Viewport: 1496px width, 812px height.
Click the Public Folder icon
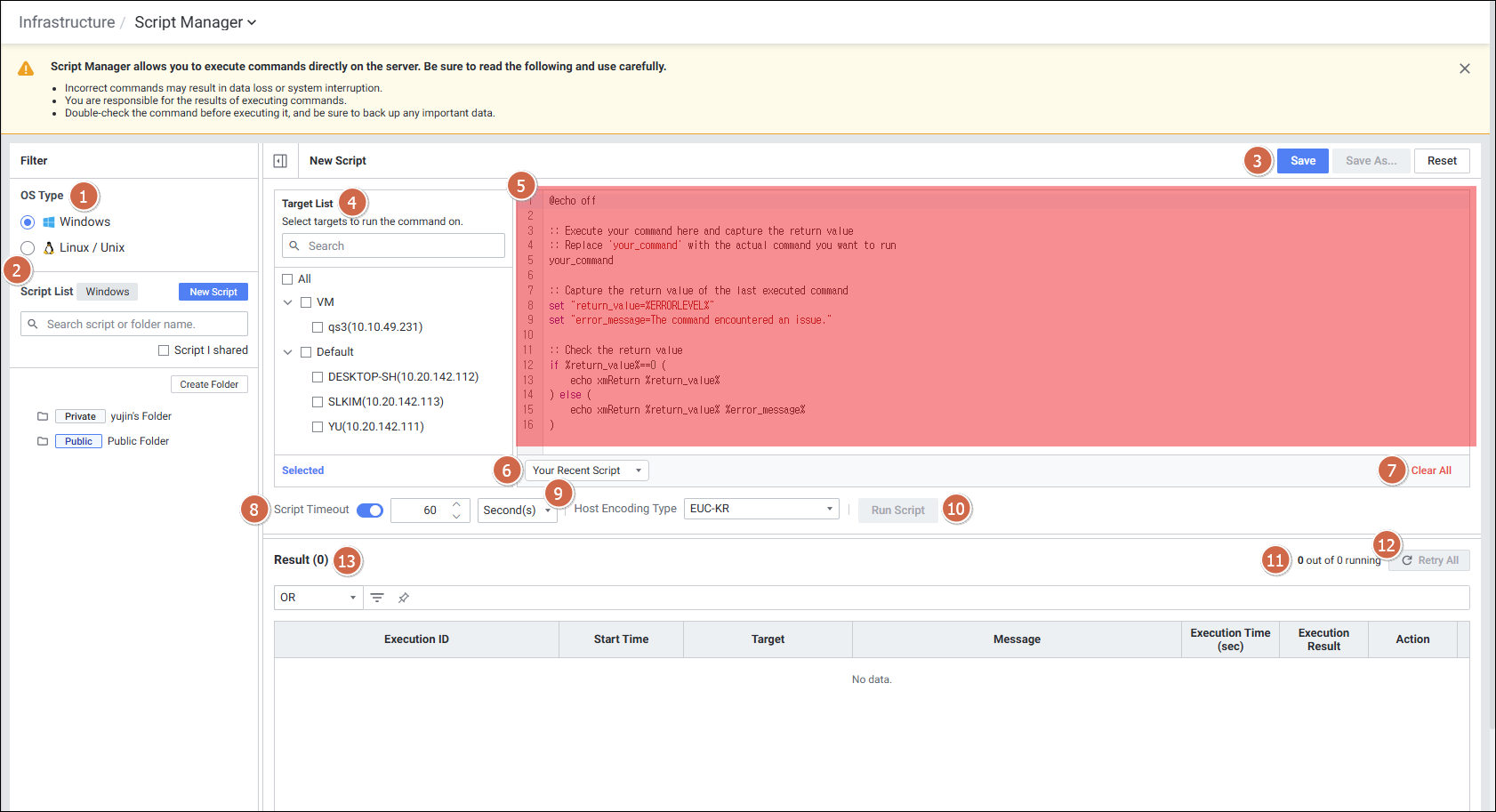point(43,441)
